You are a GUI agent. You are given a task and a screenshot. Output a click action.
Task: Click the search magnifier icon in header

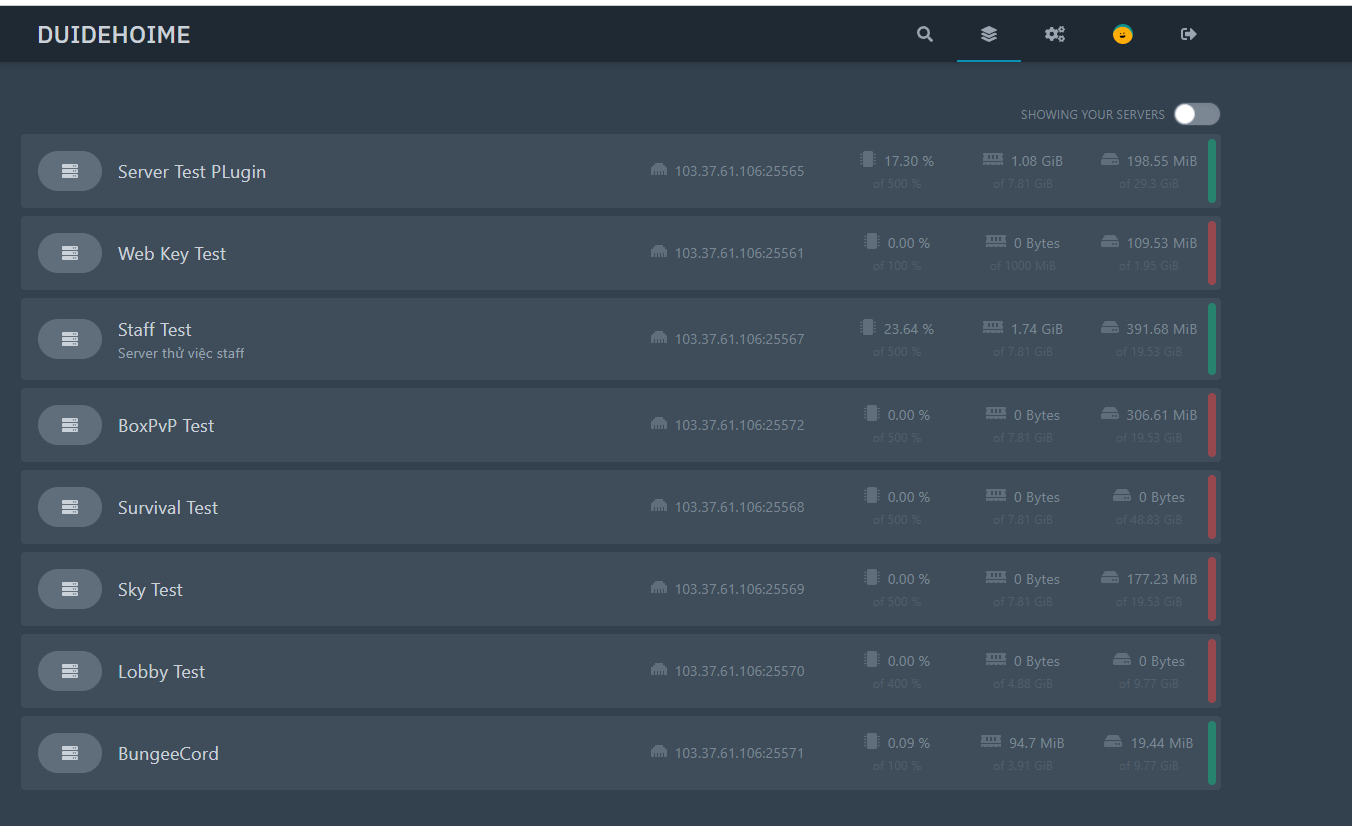coord(925,34)
